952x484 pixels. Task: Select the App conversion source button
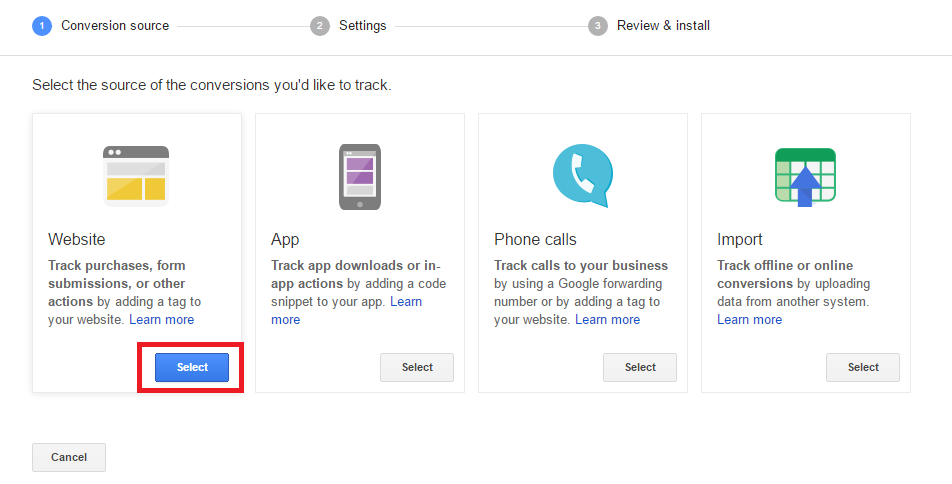[x=417, y=367]
